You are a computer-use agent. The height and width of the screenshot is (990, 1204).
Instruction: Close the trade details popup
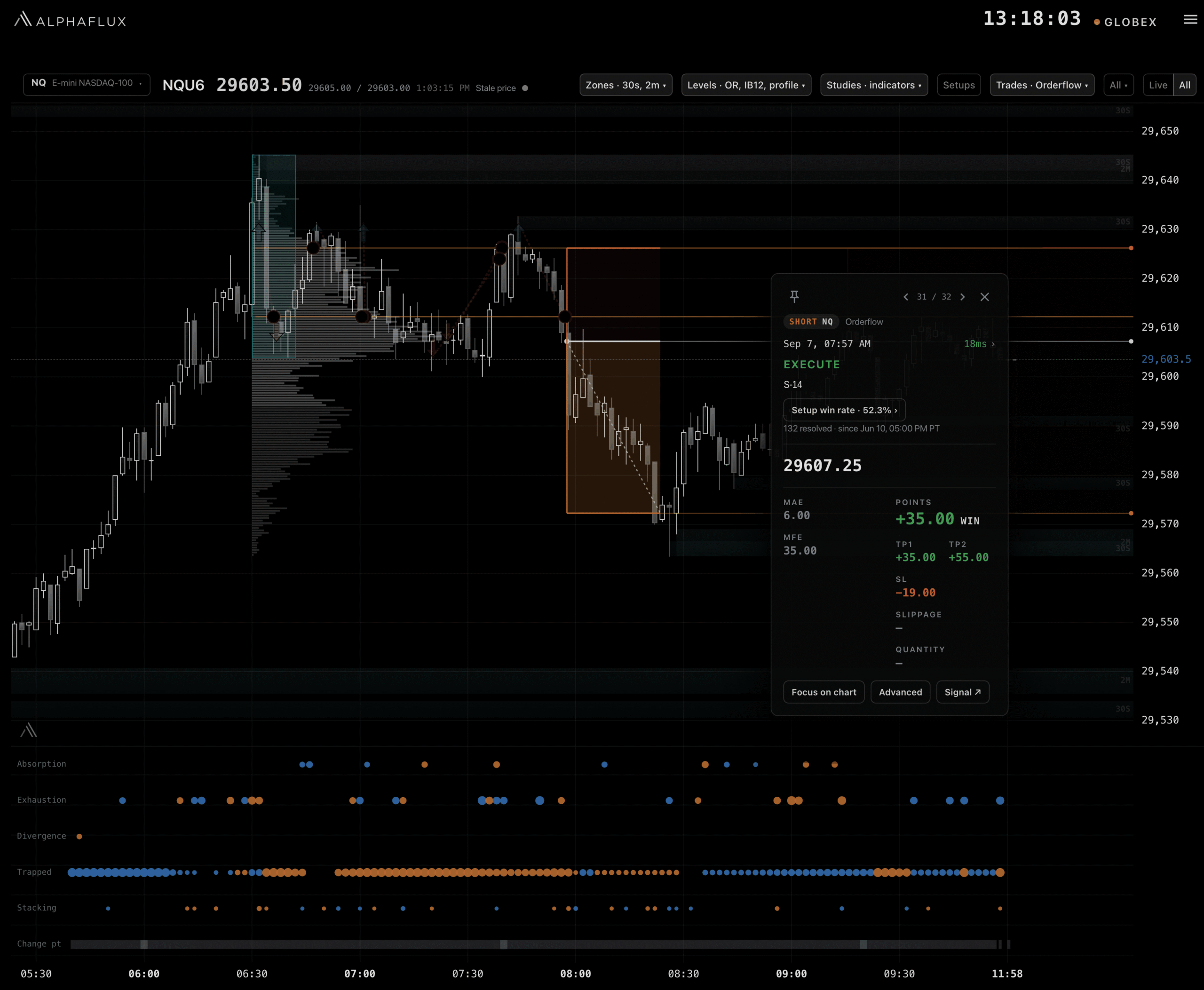coord(984,297)
